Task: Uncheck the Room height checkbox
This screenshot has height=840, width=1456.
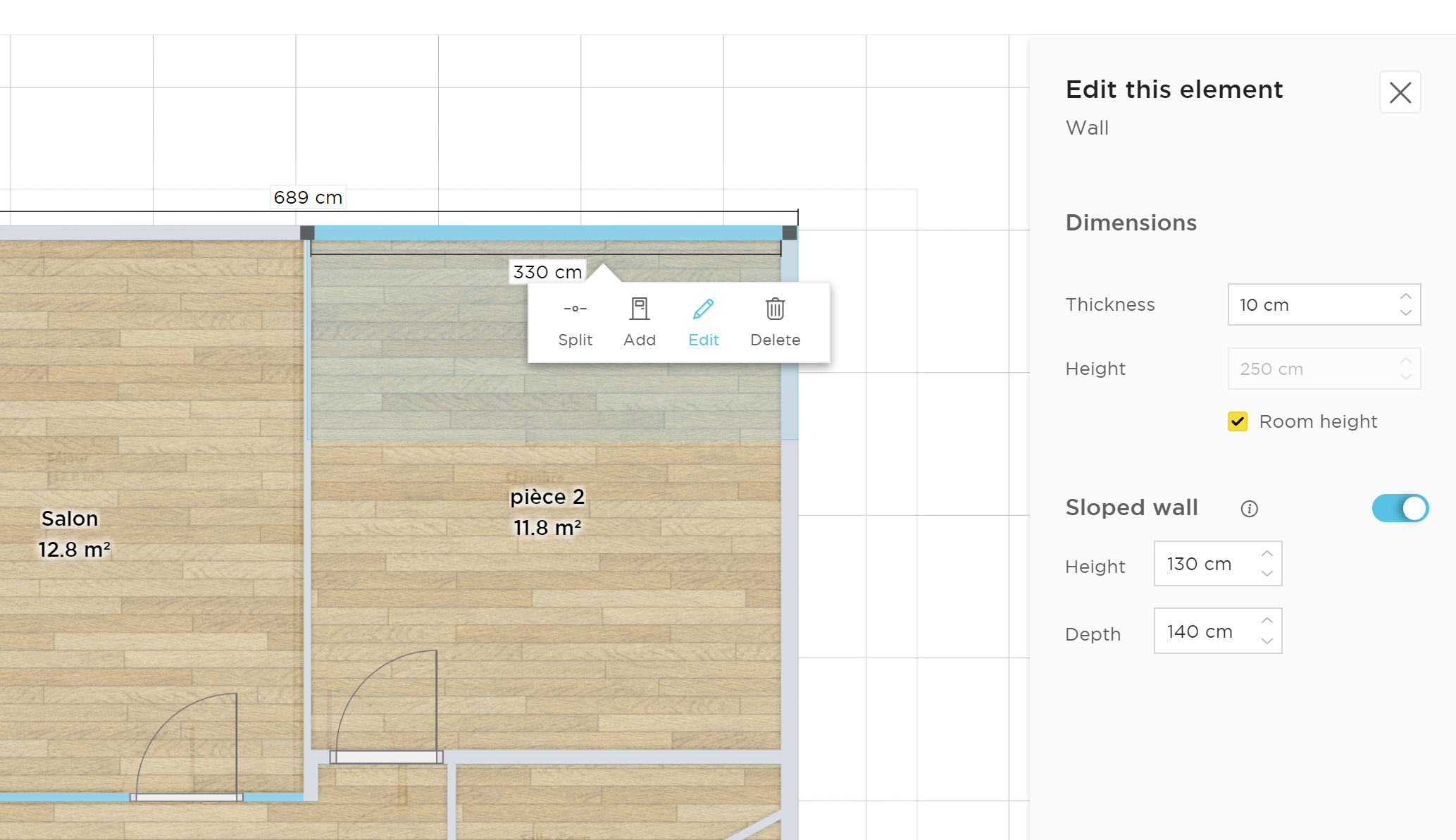Action: click(x=1238, y=421)
